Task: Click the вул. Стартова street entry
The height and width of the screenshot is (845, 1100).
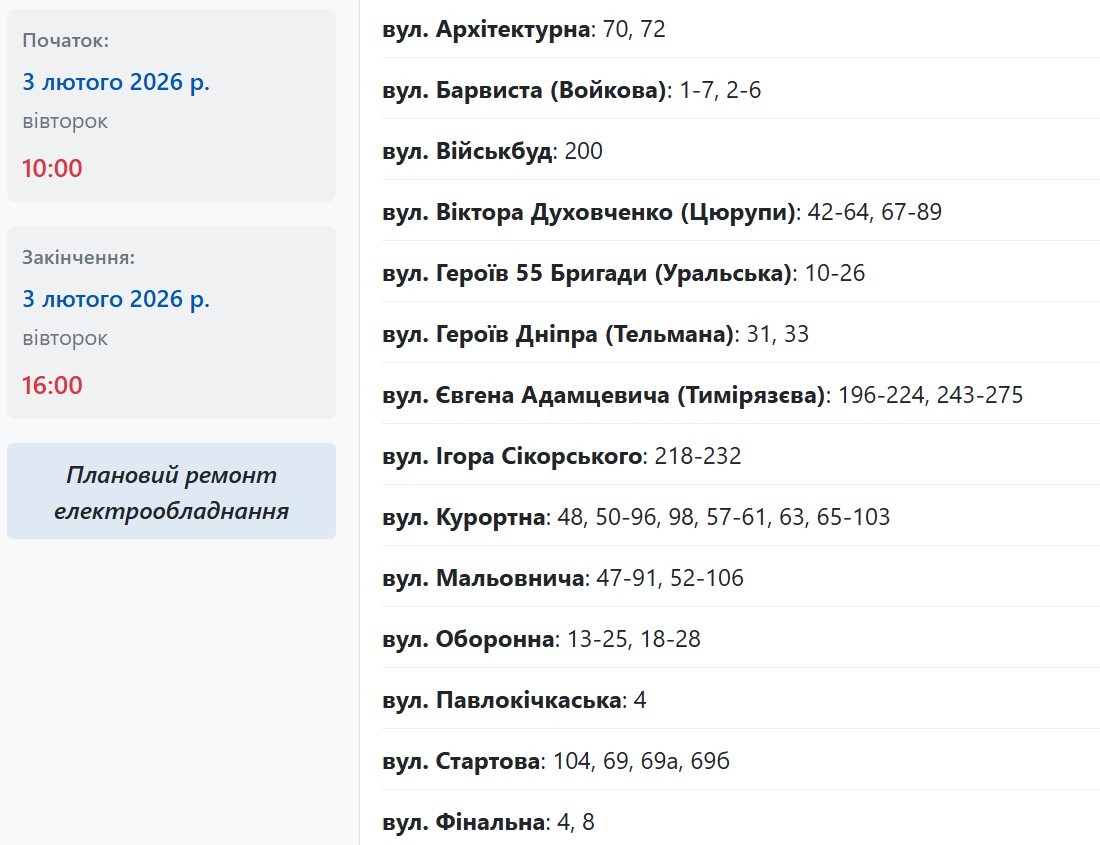Action: 556,762
